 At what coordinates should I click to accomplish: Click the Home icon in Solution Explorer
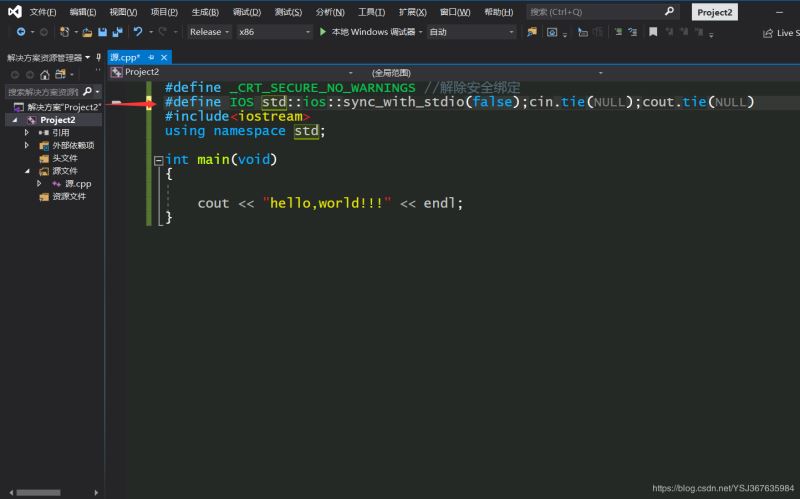pos(46,74)
